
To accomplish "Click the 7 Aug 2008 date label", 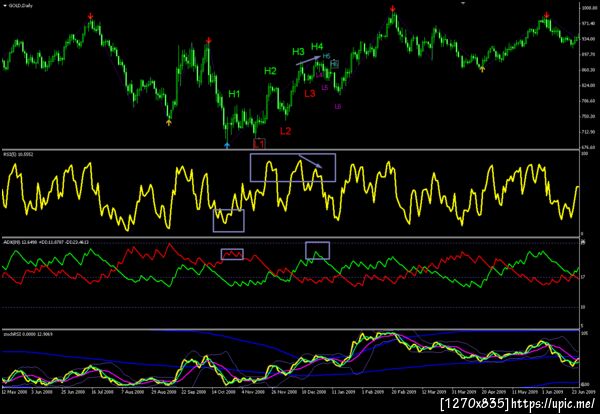I will tap(132, 392).
